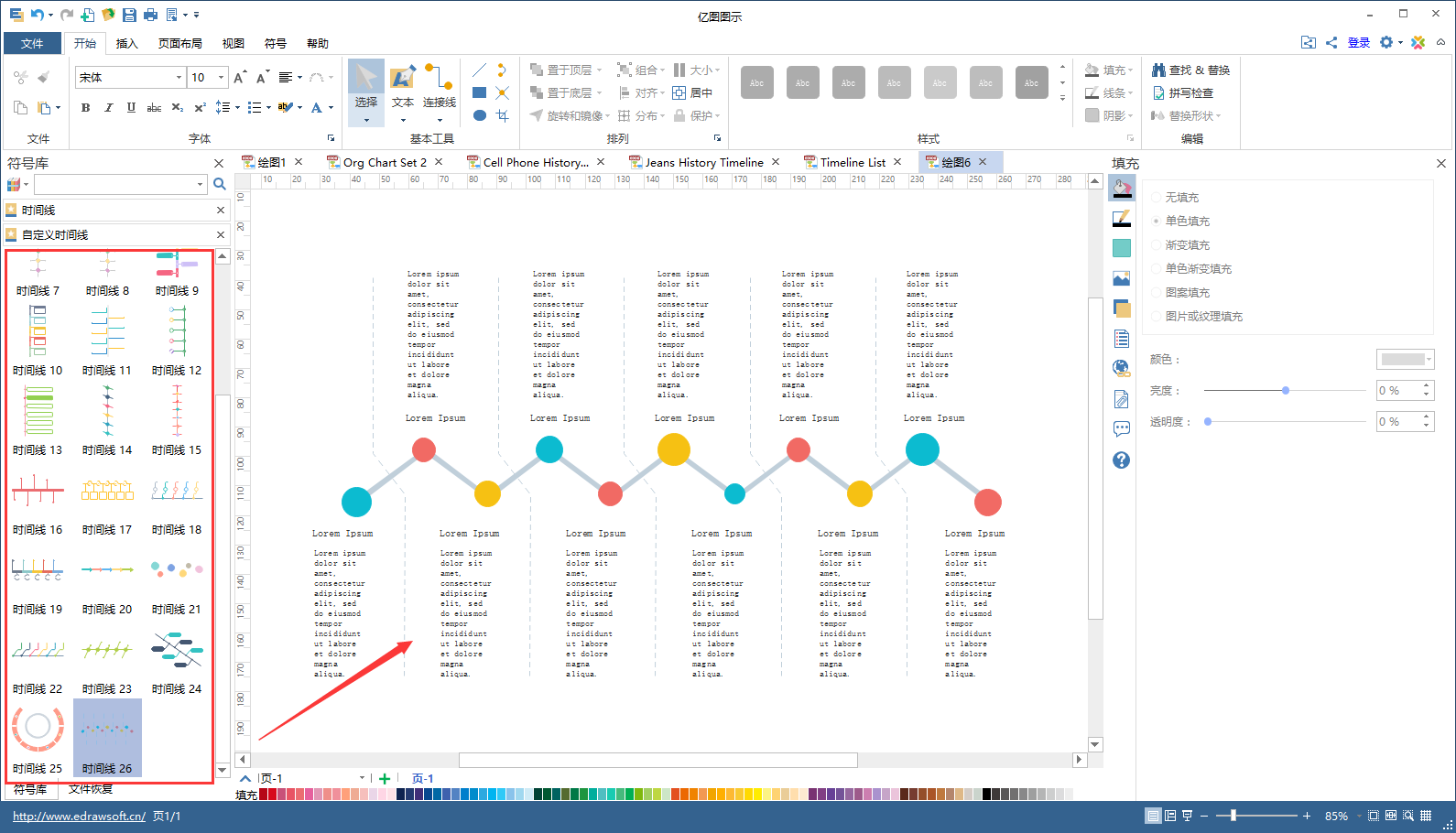Click the symbol library search magnifier
The width and height of the screenshot is (1456, 833).
[x=220, y=184]
